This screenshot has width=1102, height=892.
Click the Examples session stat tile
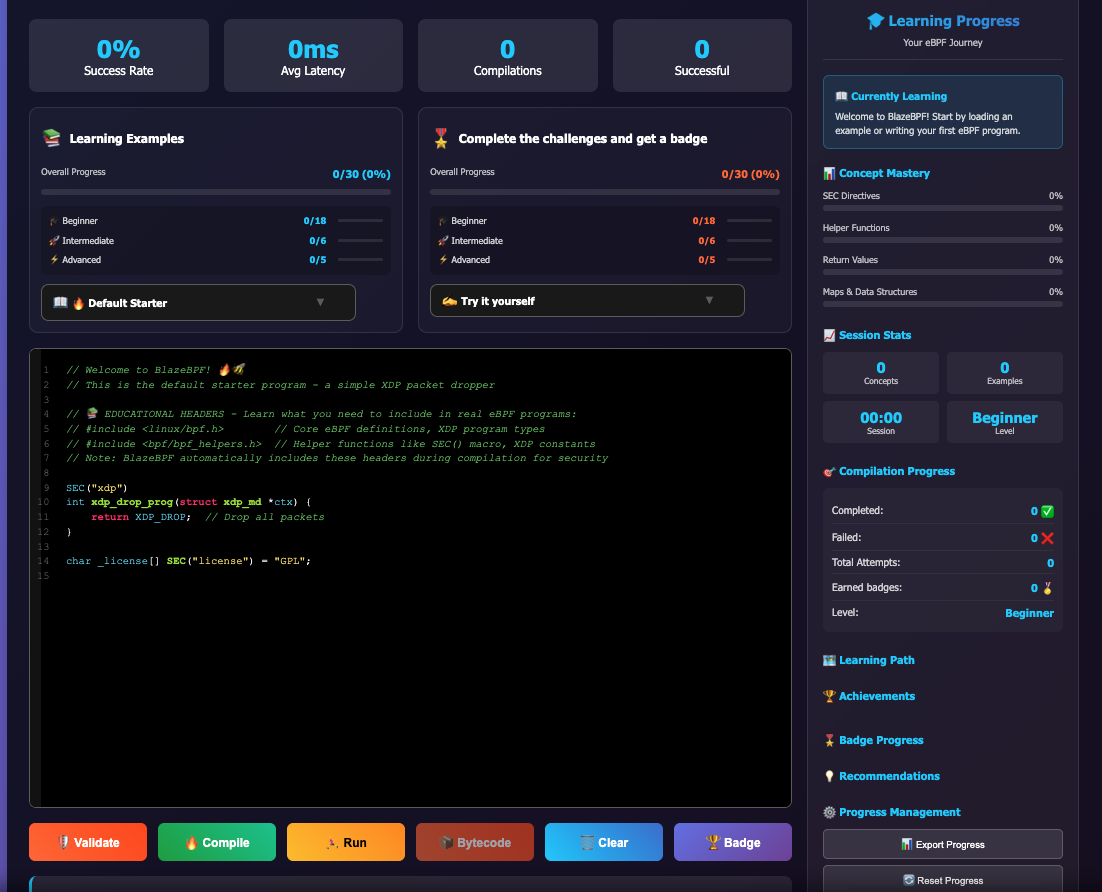(1004, 373)
